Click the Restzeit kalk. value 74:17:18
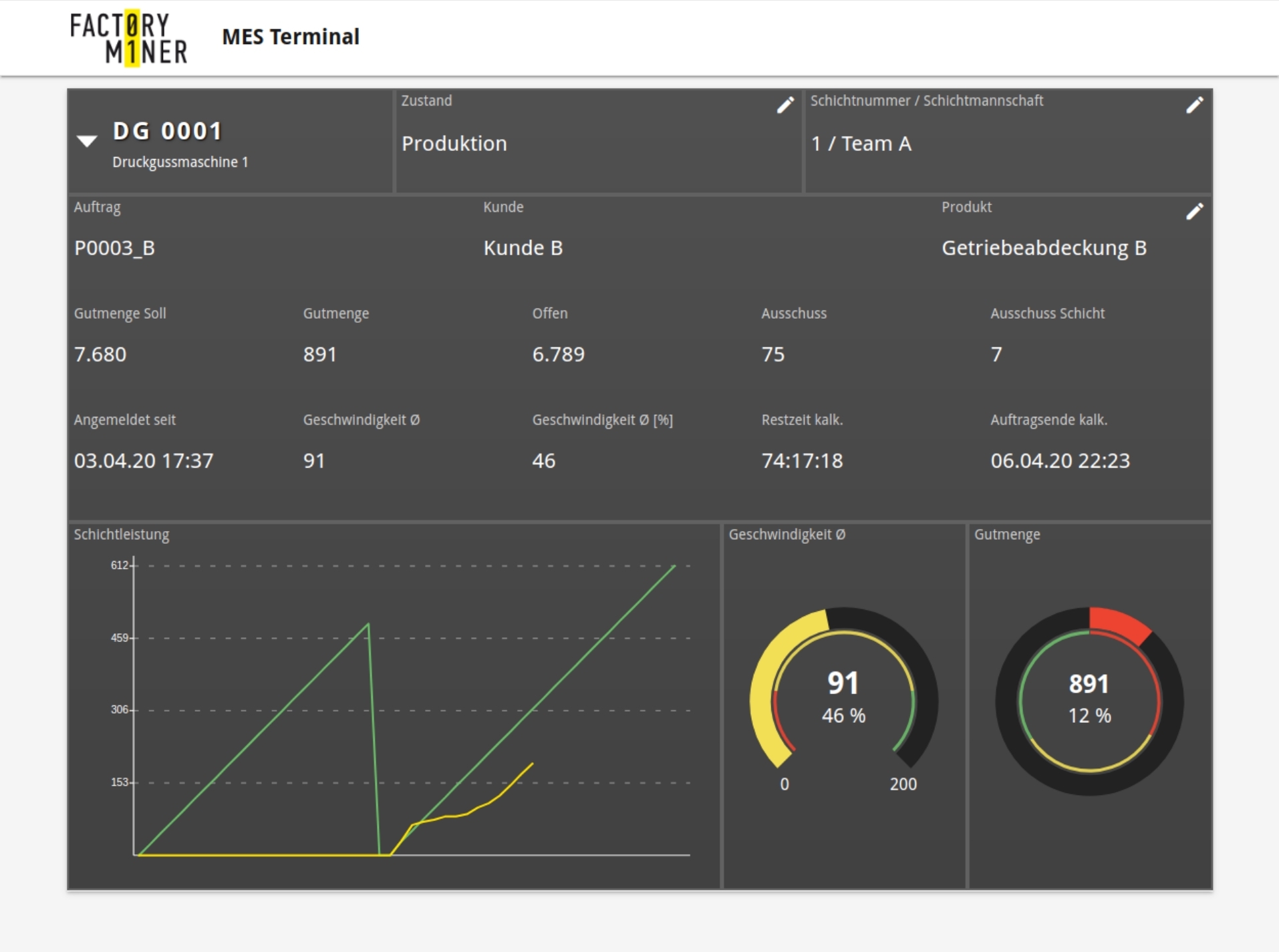The image size is (1279, 952). (803, 460)
